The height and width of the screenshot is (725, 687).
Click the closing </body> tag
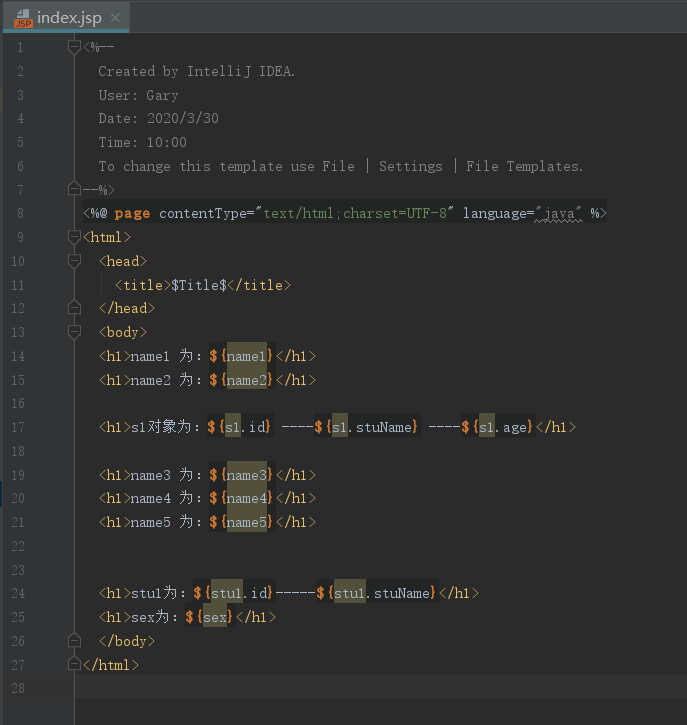click(127, 641)
